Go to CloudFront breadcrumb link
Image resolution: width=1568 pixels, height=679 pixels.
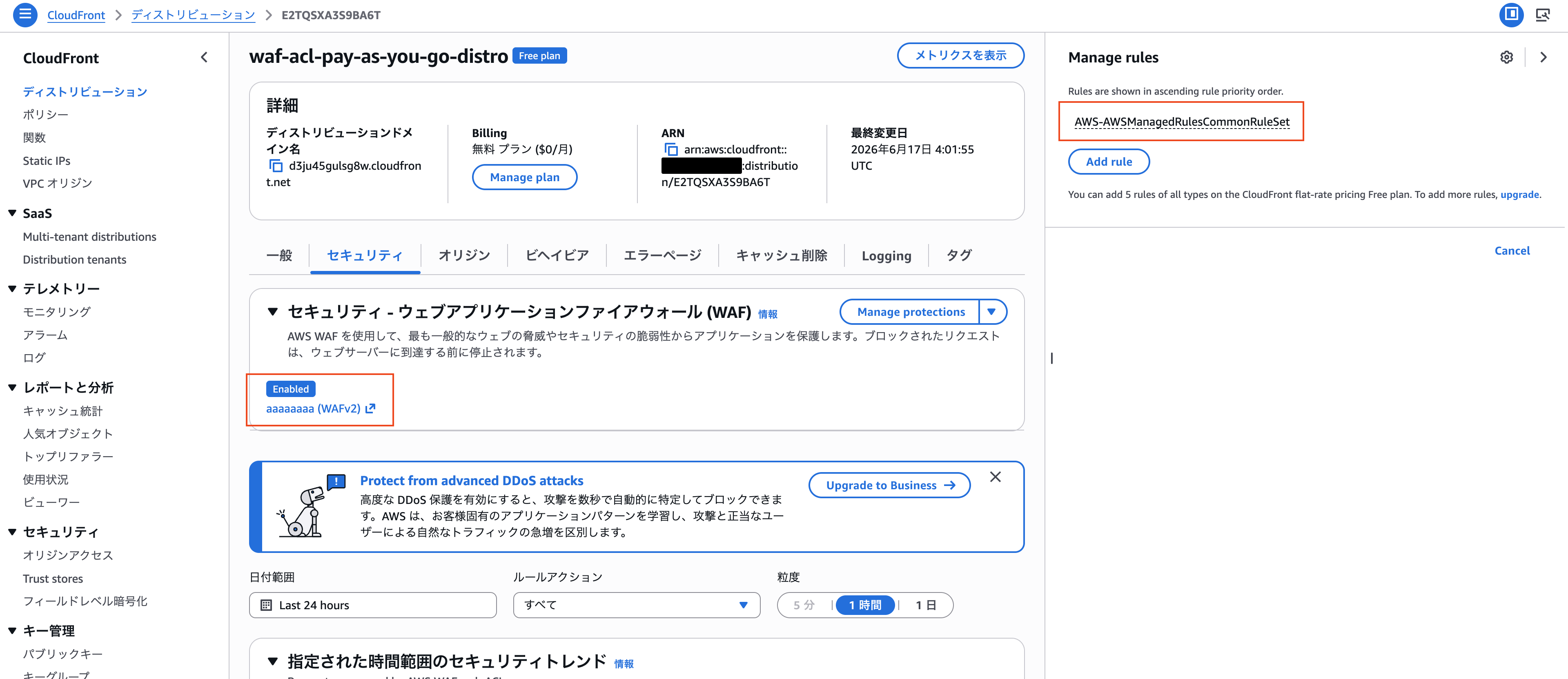[76, 15]
